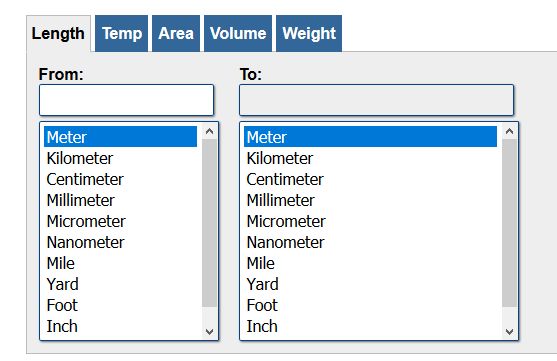Go to the Weight tab
Viewport: 557px width, 361px height.
click(309, 33)
